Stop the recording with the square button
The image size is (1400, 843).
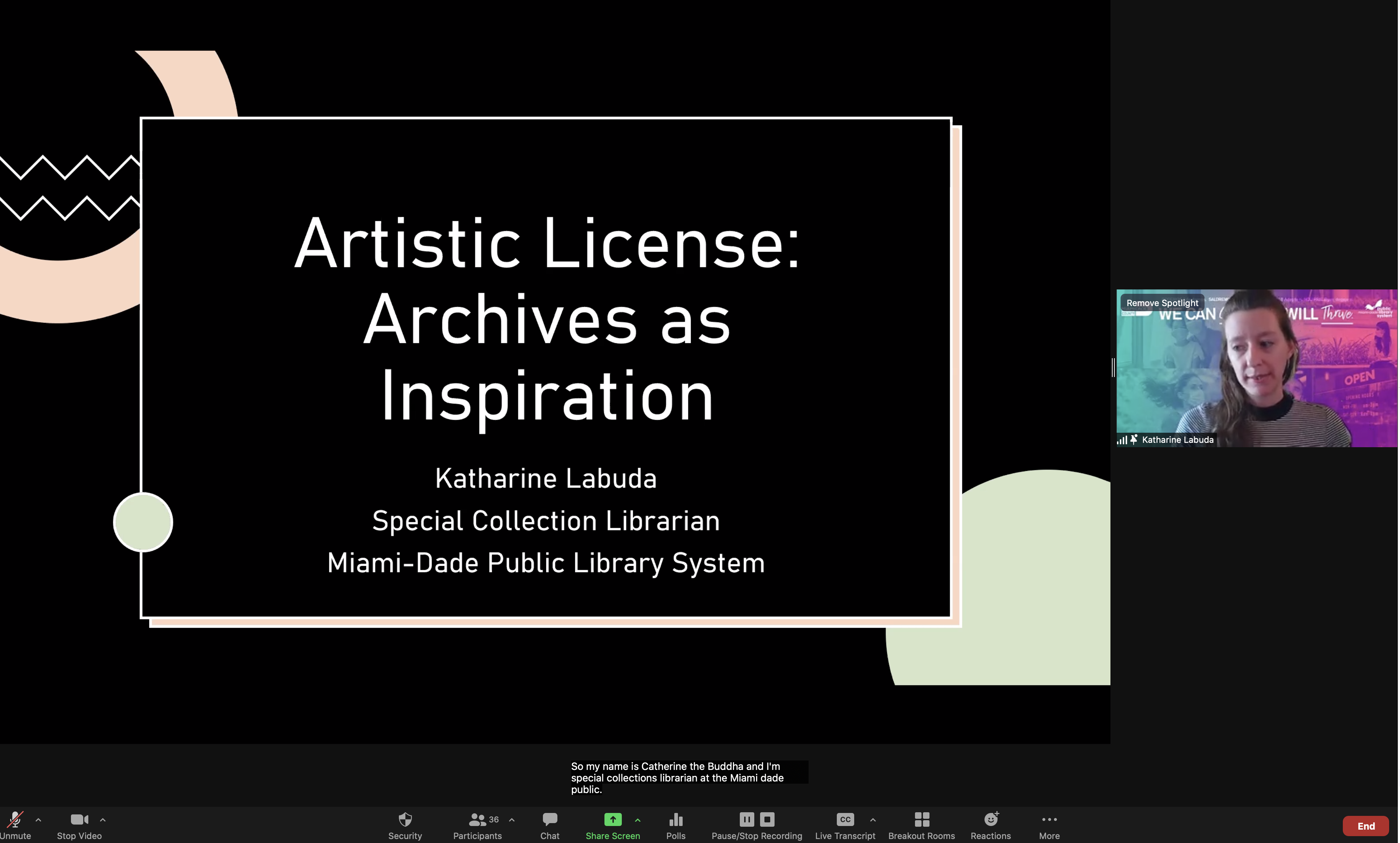point(767,819)
